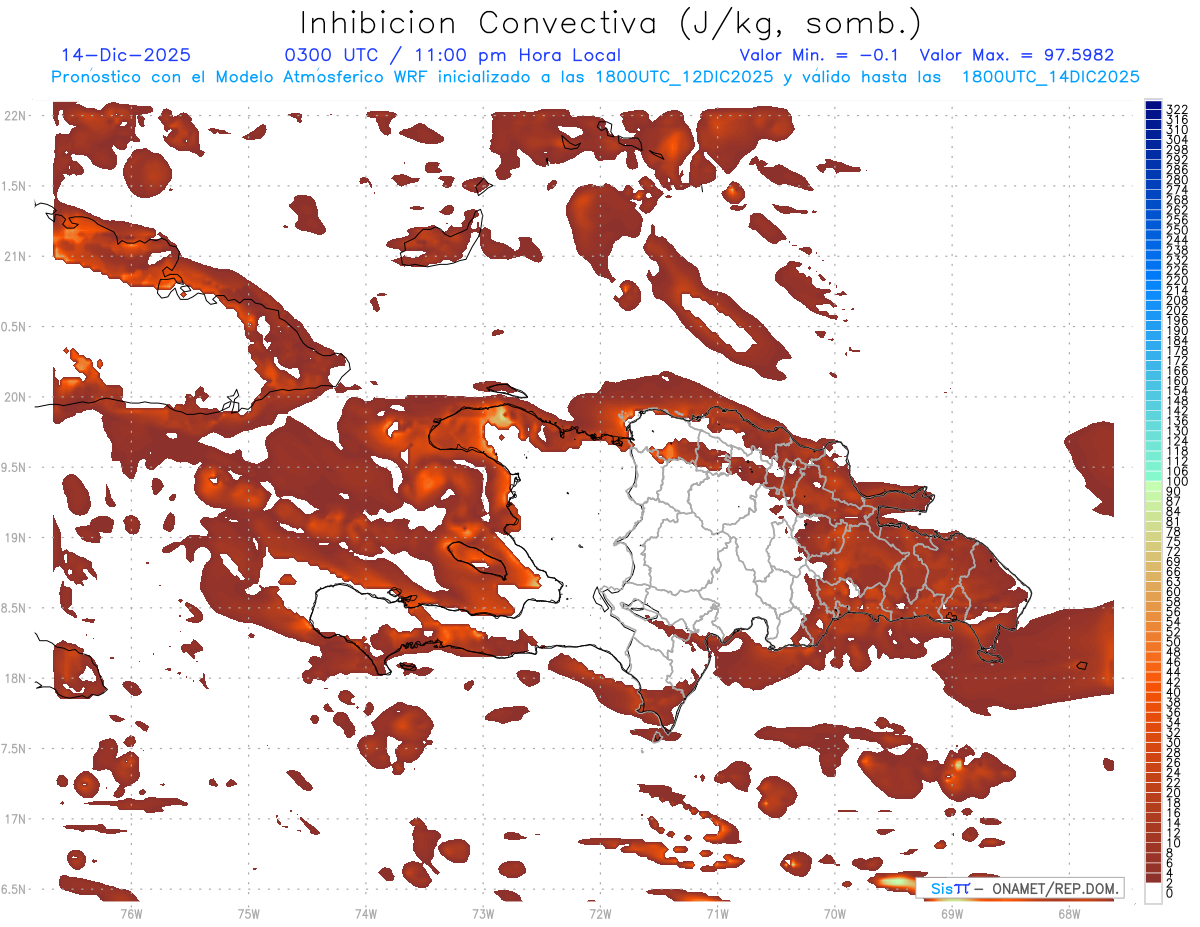Click the '1800UTC_14DIC2025' valid-until timestamp
1200x927 pixels.
1050,77
